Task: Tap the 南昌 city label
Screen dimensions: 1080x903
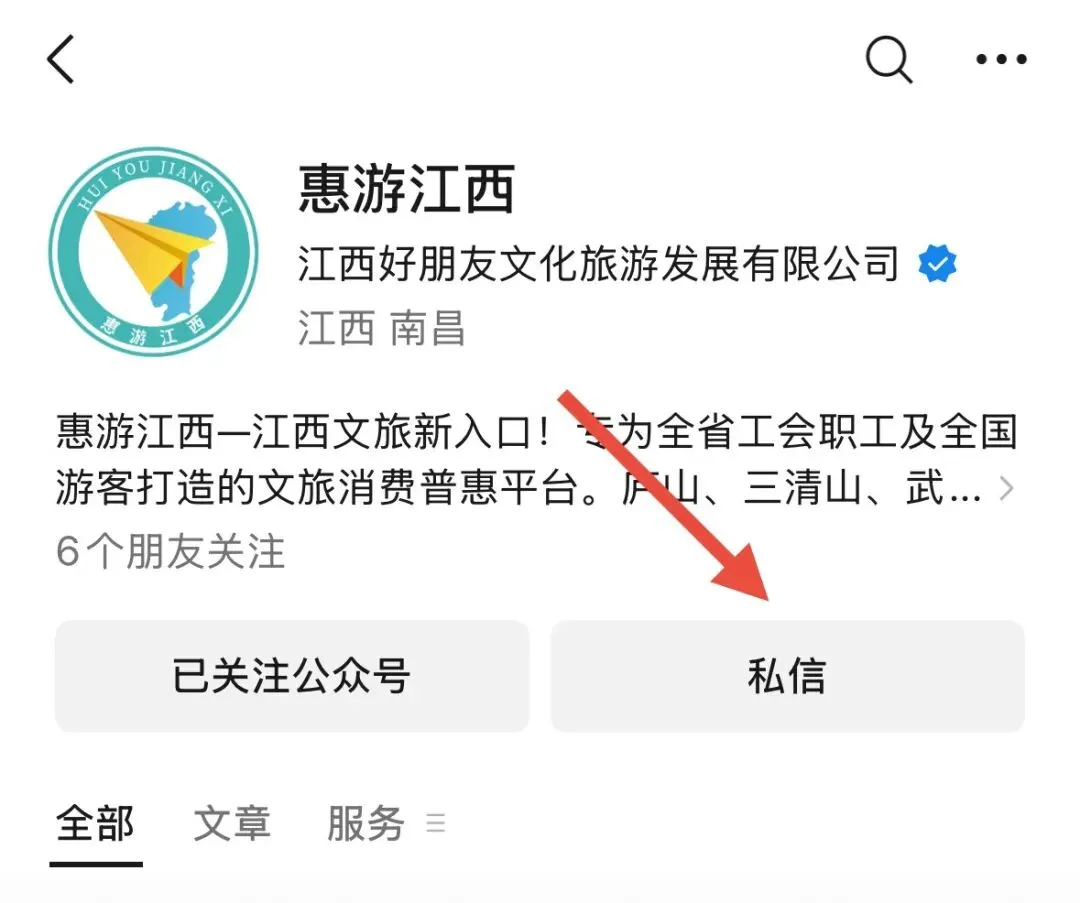Action: [x=428, y=328]
